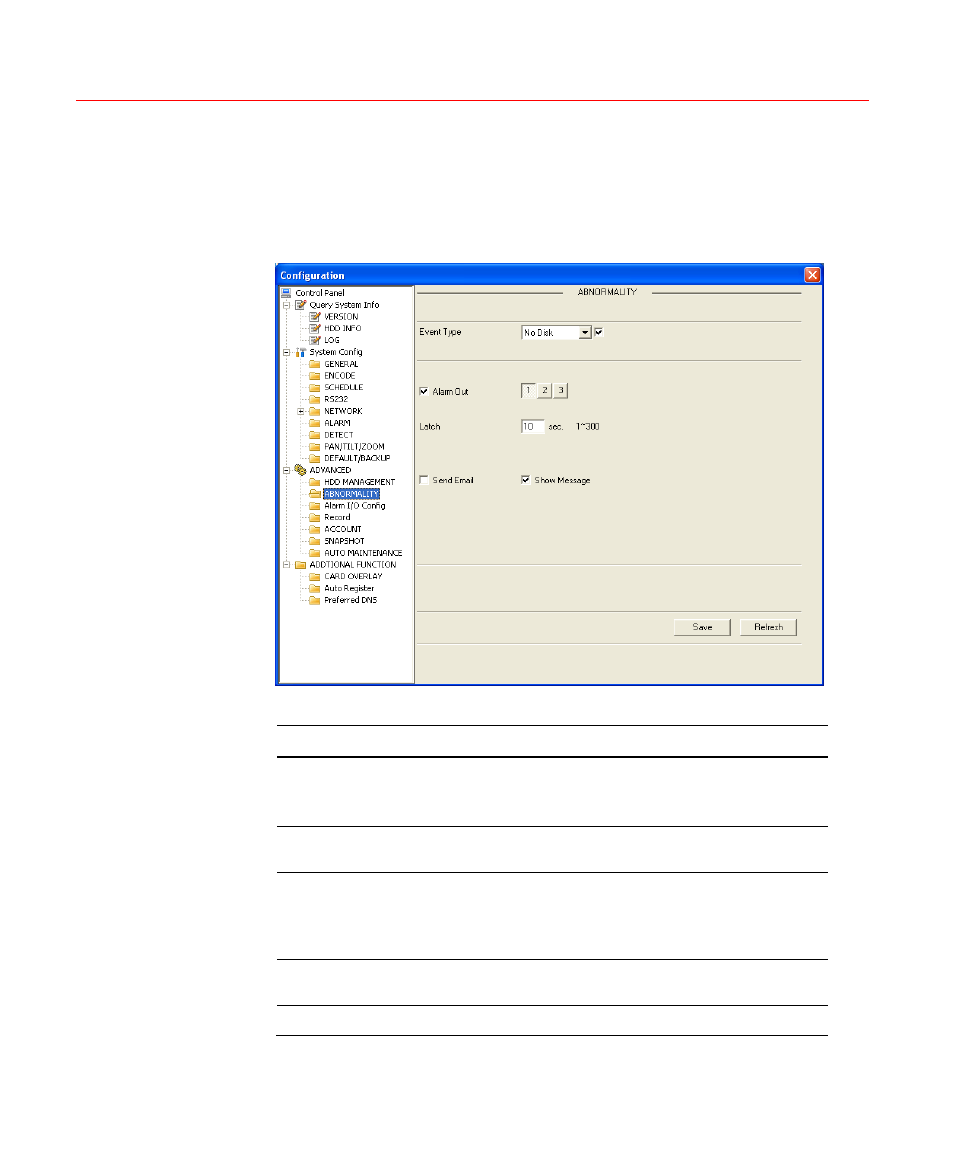Click the Auto Register folder icon
The height and width of the screenshot is (1157, 954).
coord(315,588)
